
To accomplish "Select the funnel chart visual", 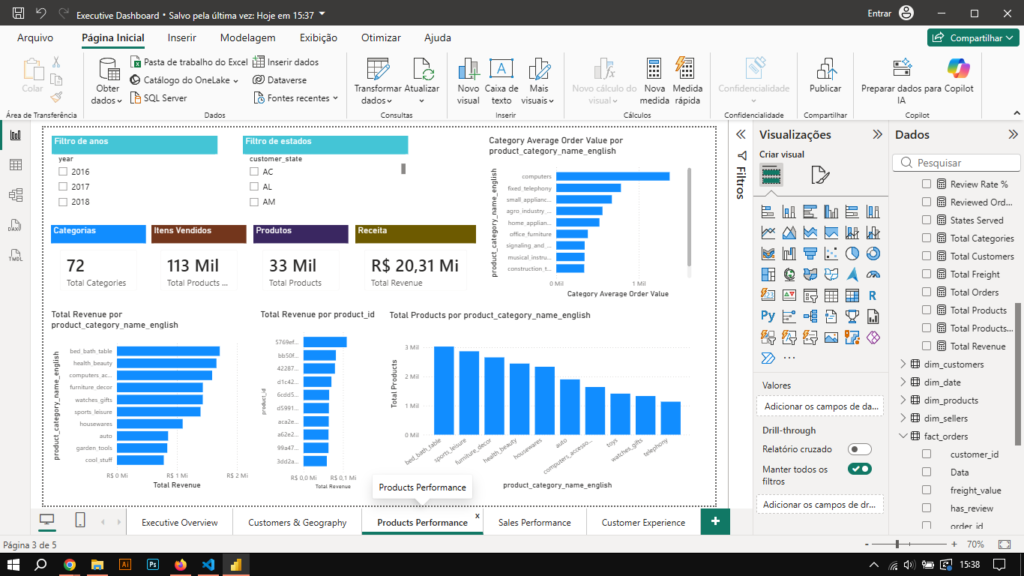I will [x=810, y=253].
